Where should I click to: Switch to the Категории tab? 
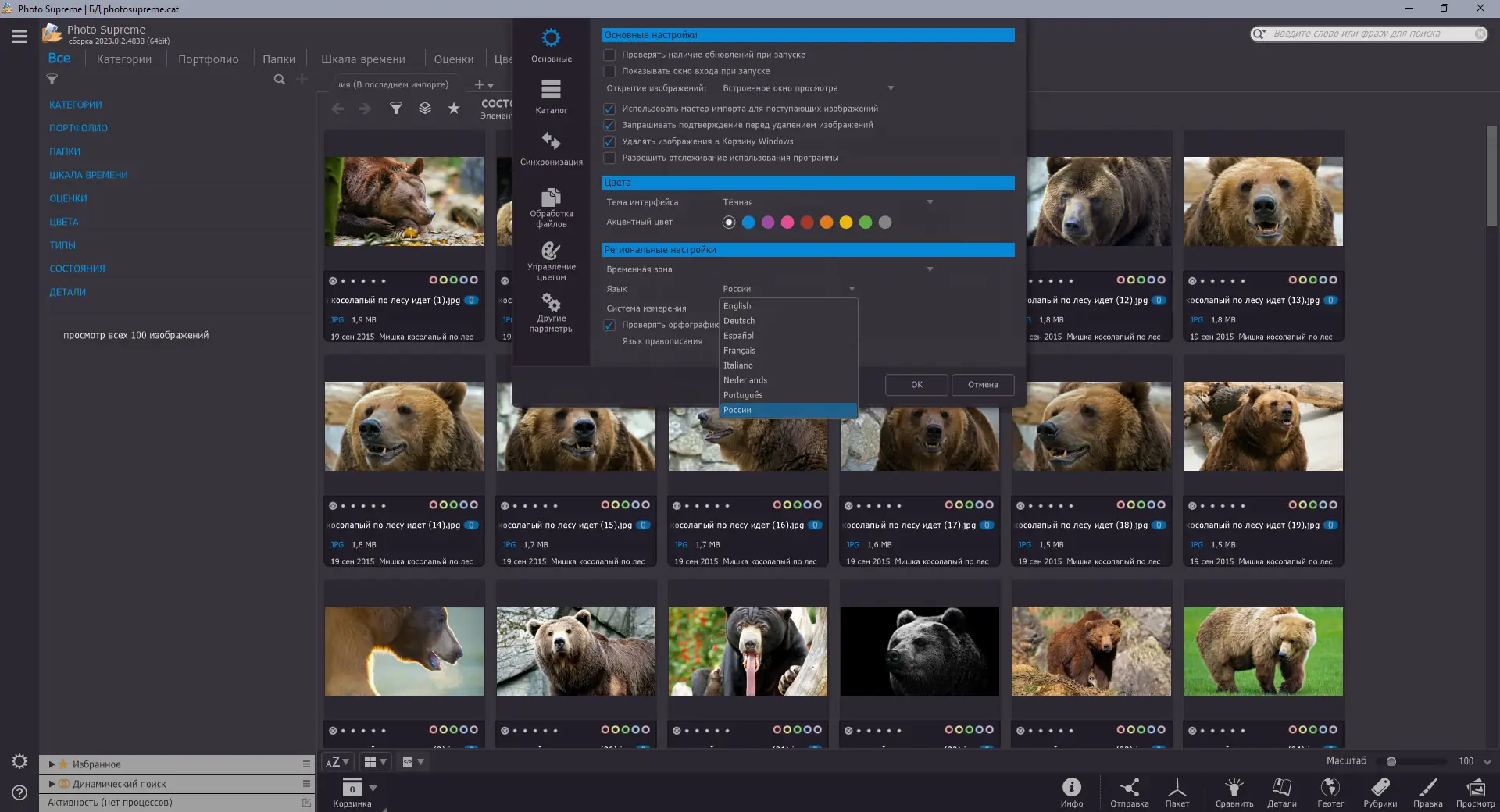tap(124, 59)
